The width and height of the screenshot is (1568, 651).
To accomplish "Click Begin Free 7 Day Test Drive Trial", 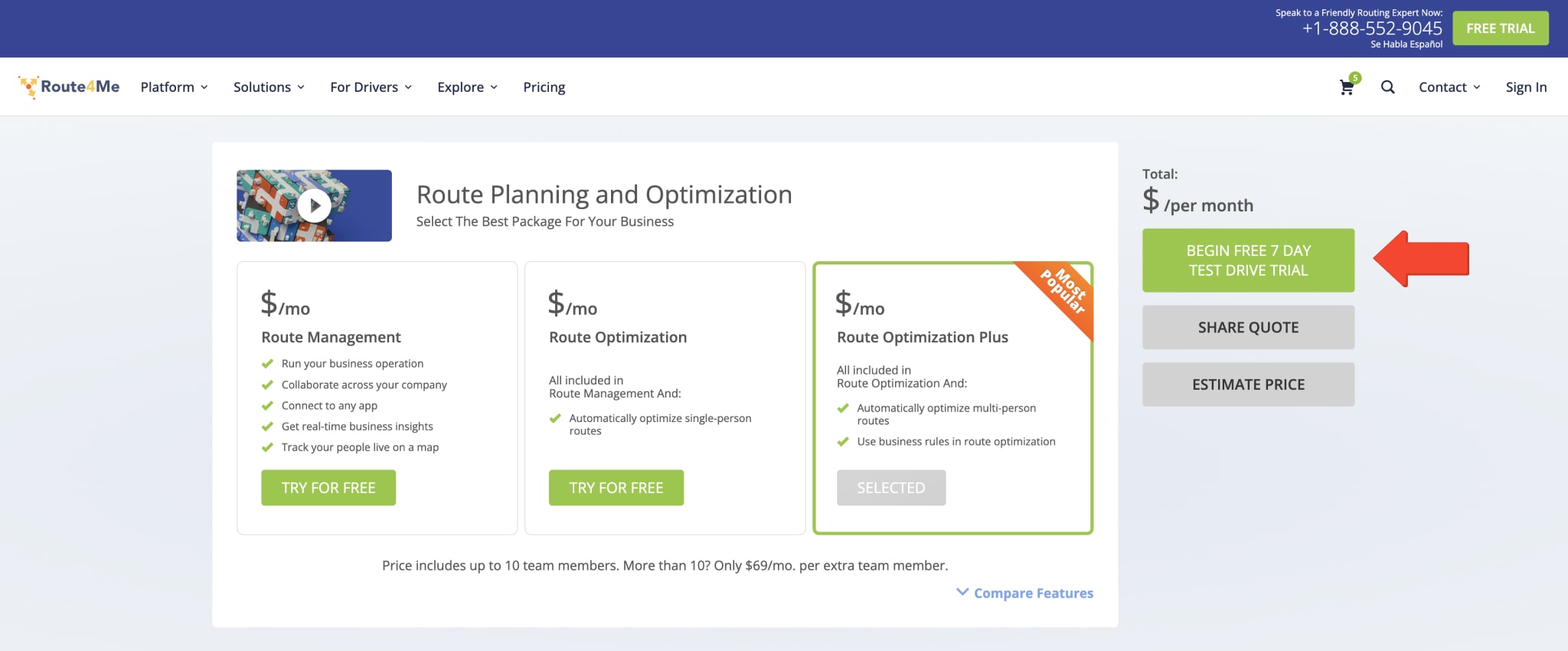I will pyautogui.click(x=1248, y=260).
